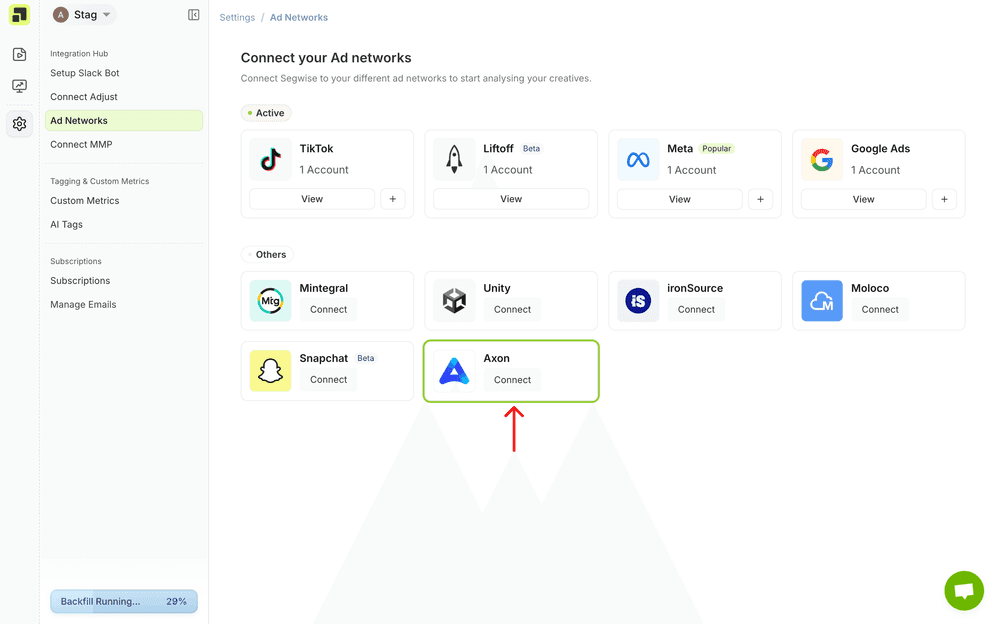Select Ad Networks in sidebar
1000x624 pixels.
pos(124,121)
